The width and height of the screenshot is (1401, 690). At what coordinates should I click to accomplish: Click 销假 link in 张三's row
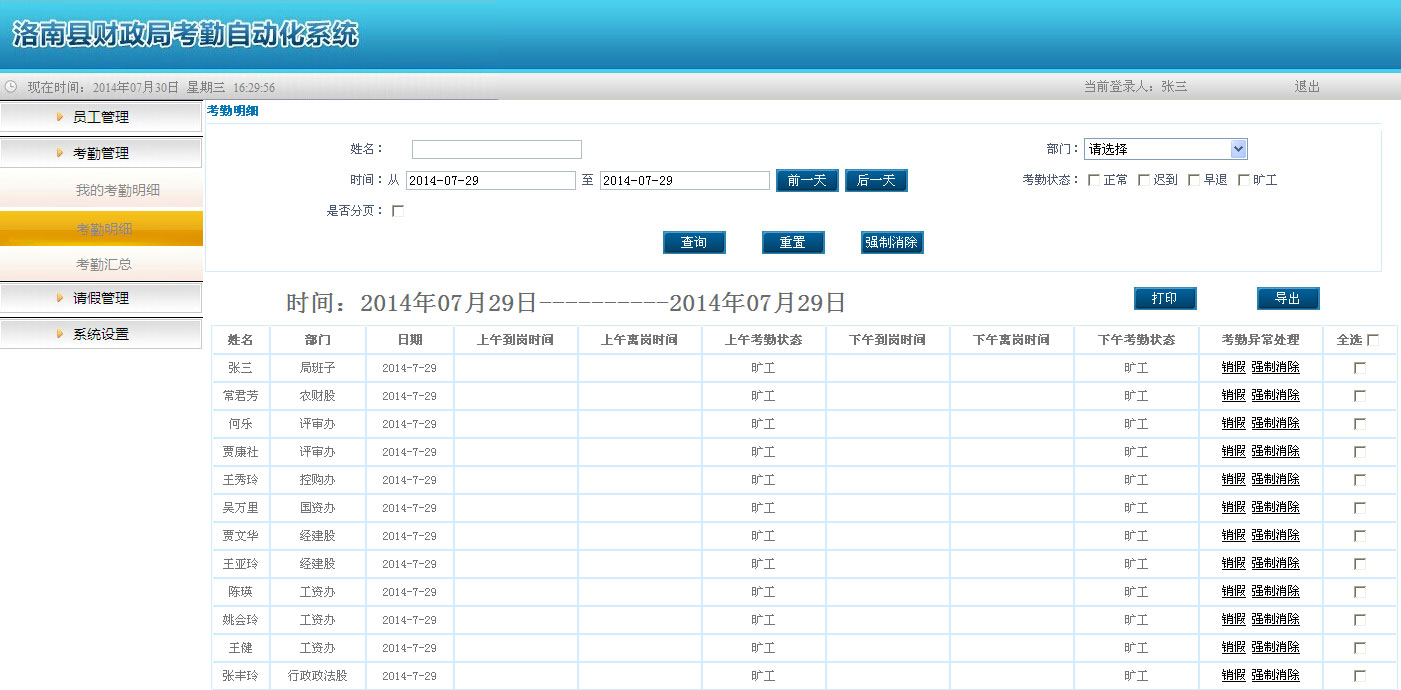[x=1233, y=368]
